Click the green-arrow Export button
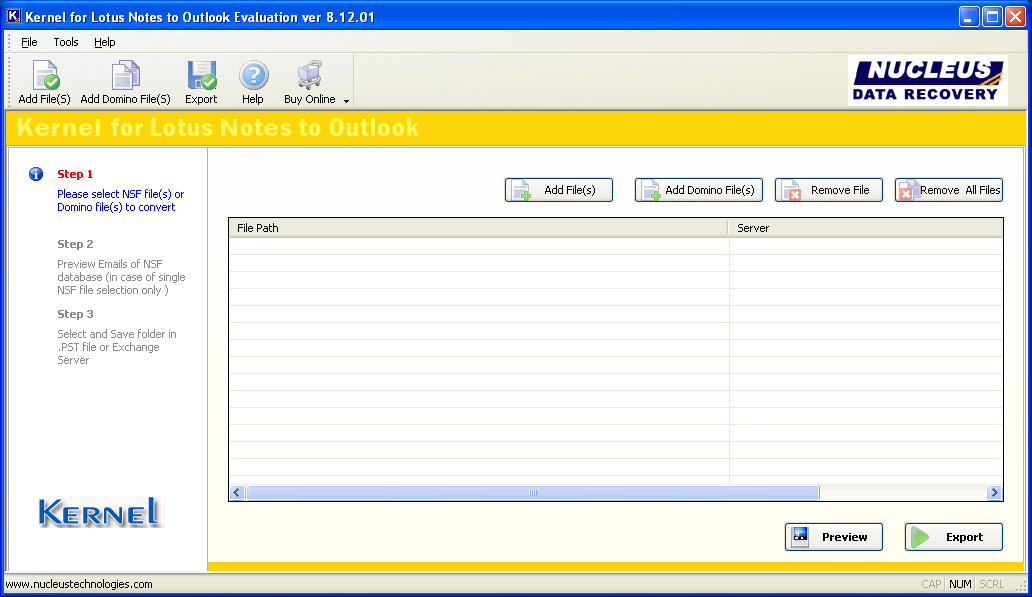 pyautogui.click(x=954, y=537)
